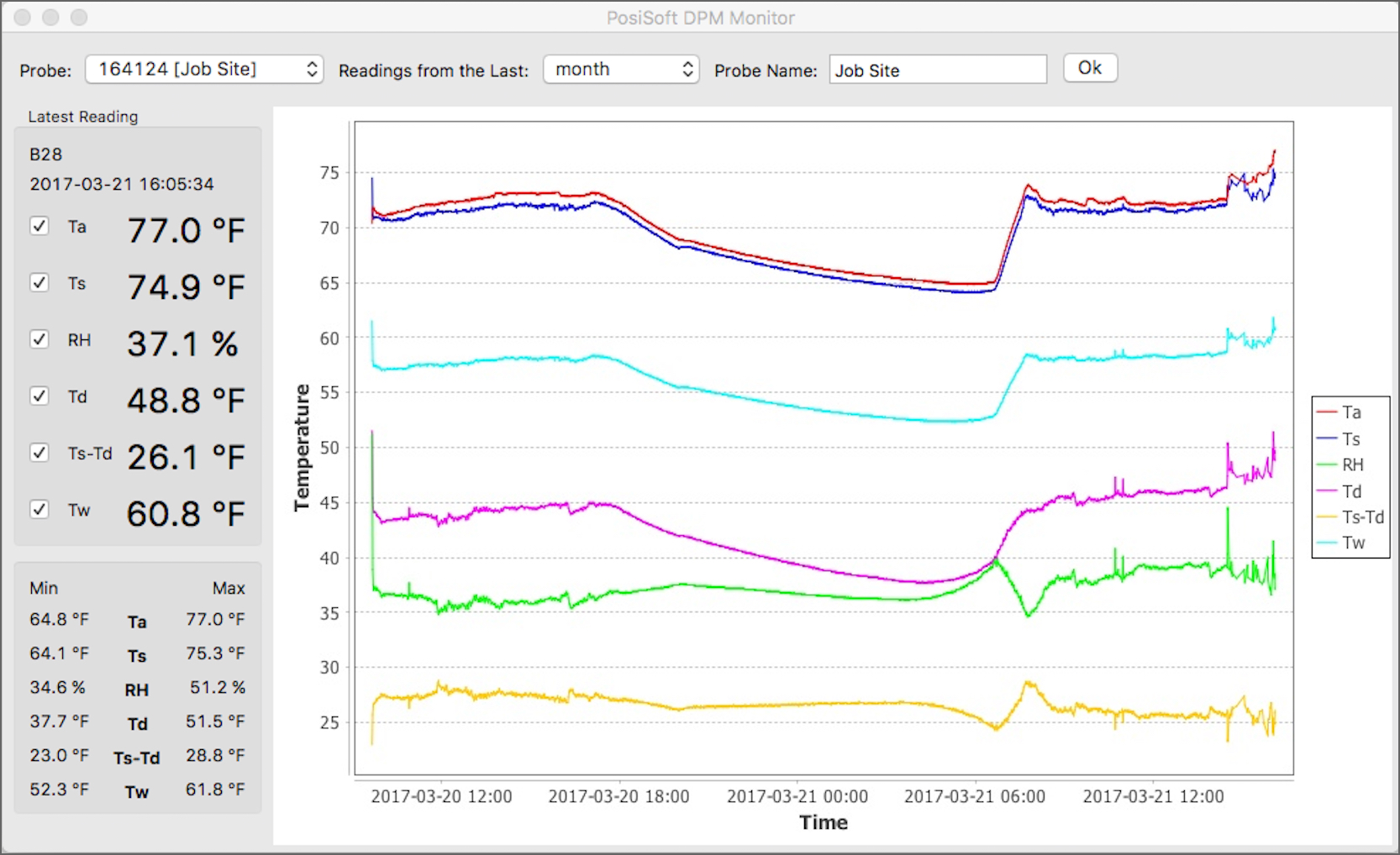Open the Probe selection dropdown
The height and width of the screenshot is (855, 1400).
tap(204, 69)
